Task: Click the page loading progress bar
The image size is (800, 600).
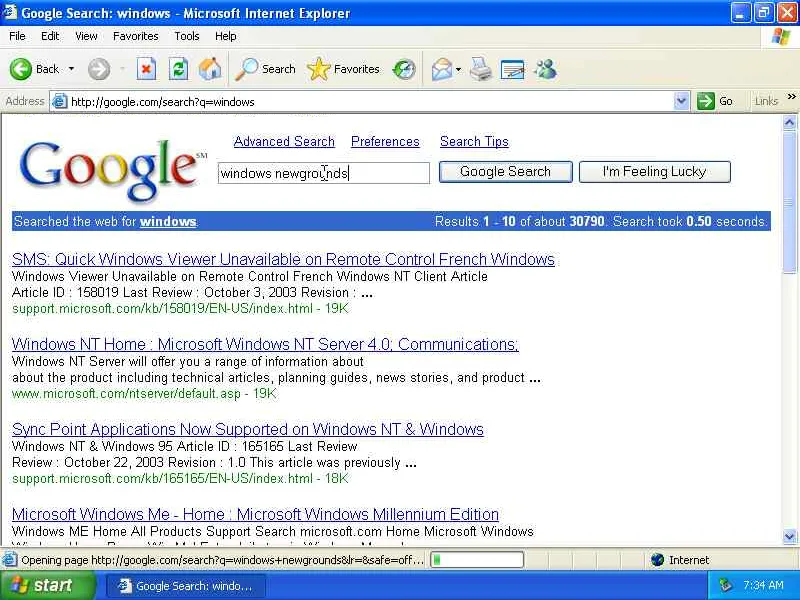Action: 477,560
